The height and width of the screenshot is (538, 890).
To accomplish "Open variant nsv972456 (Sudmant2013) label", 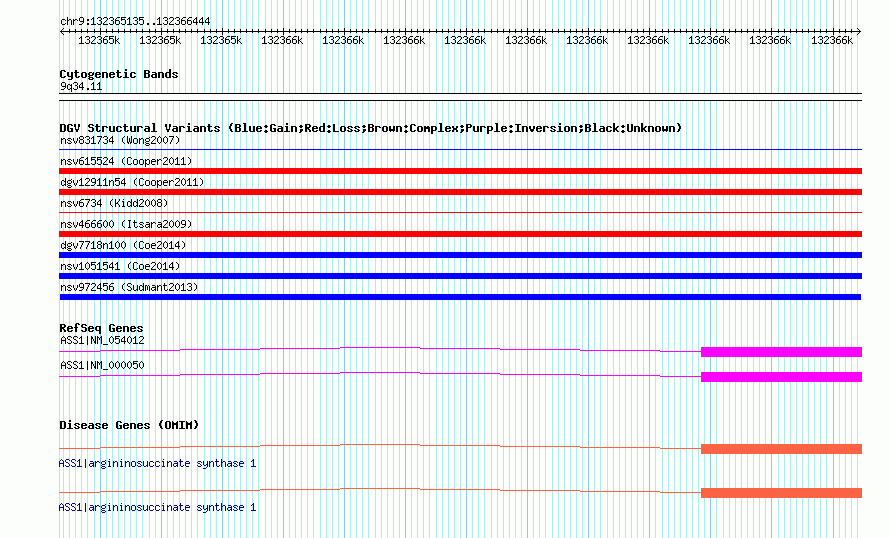I will [129, 287].
